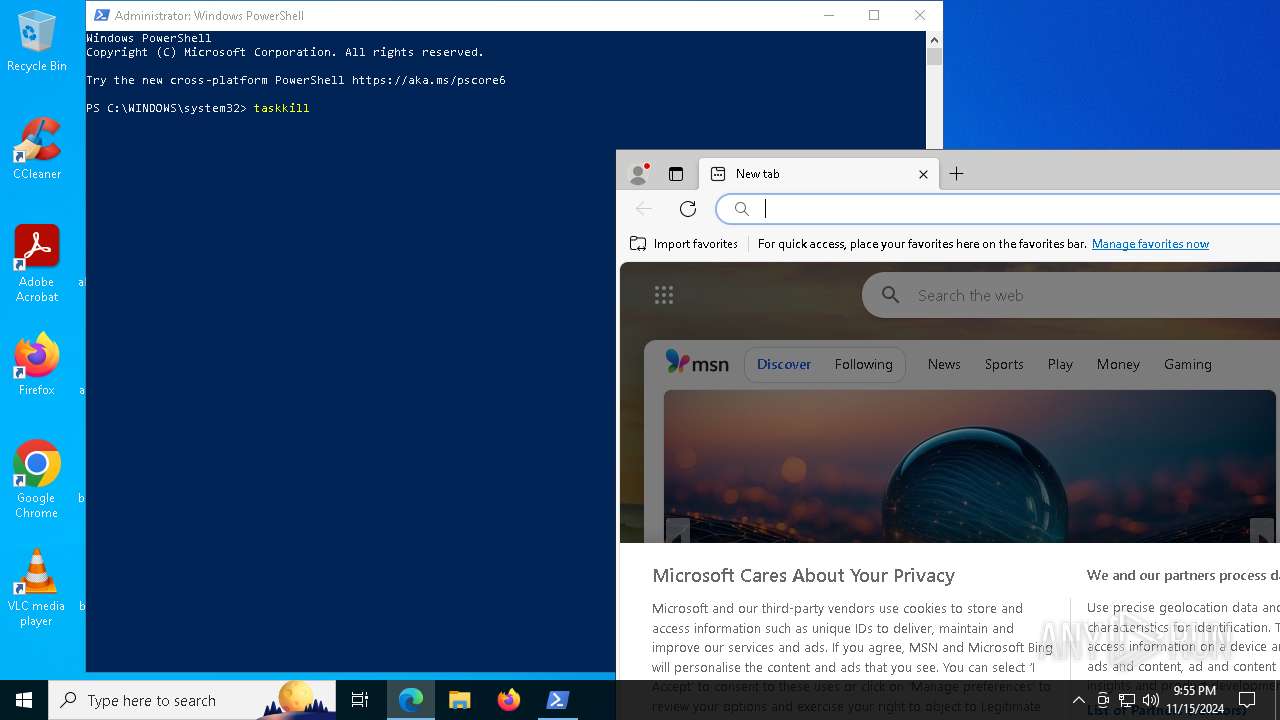Open the MSN apps grid icon
Viewport: 1280px width, 720px height.
(x=664, y=295)
